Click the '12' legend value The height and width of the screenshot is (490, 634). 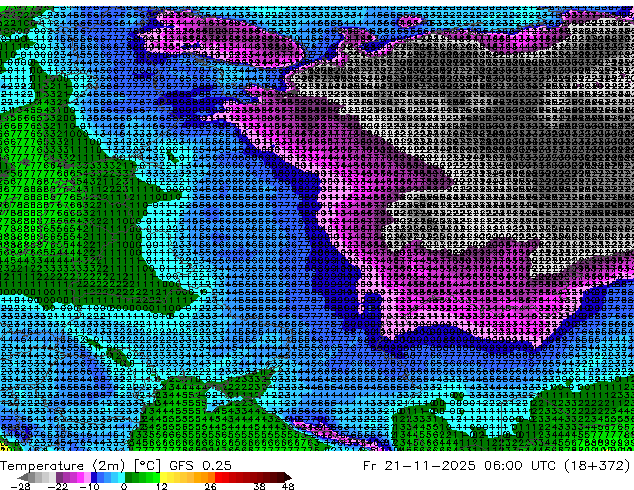click(162, 486)
